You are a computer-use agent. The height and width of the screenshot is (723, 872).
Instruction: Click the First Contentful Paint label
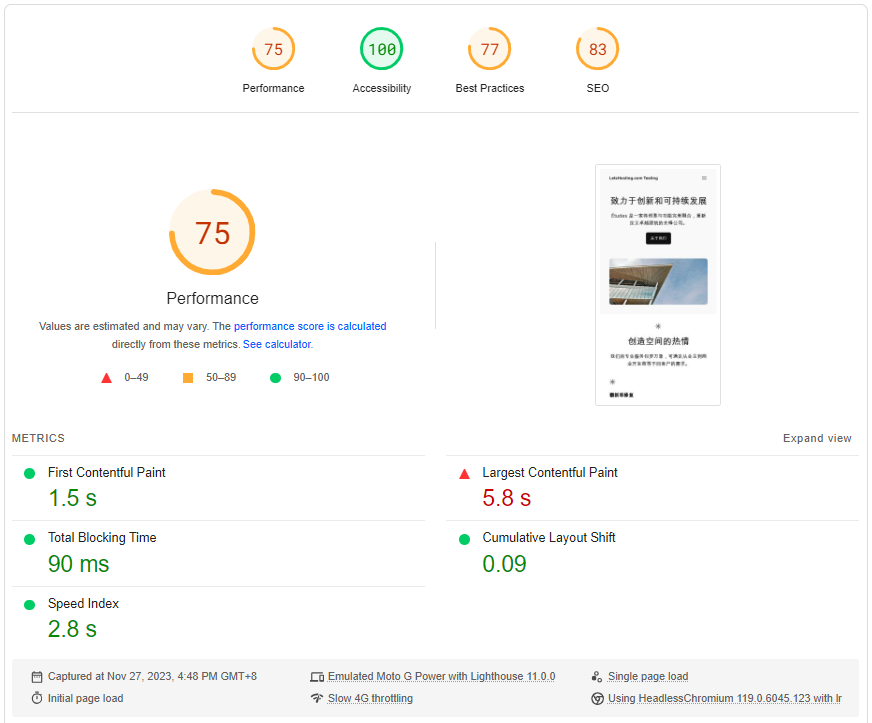tap(107, 472)
